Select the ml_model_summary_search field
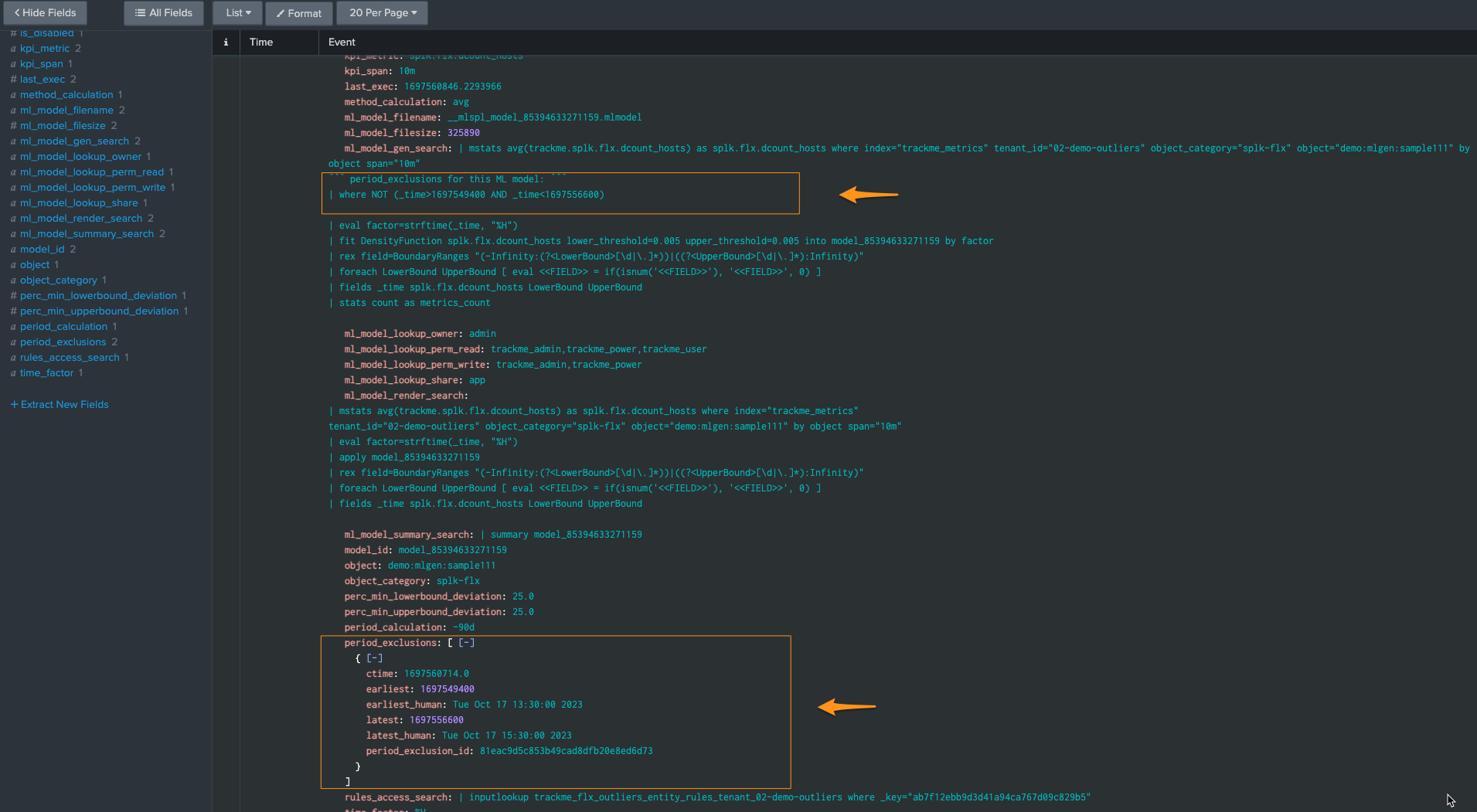The image size is (1477, 812). pos(87,233)
